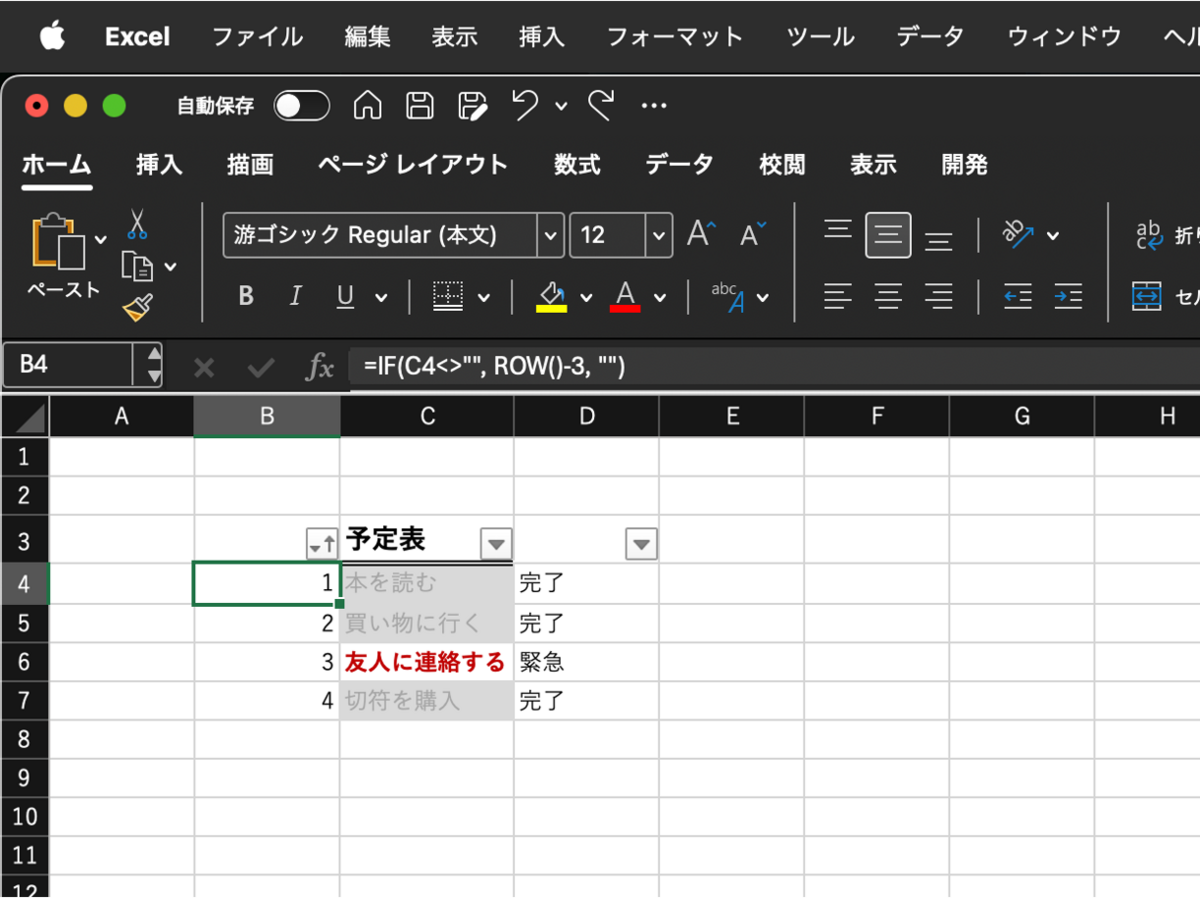The width and height of the screenshot is (1200, 898).
Task: Open fill color picker arrow
Action: (586, 297)
